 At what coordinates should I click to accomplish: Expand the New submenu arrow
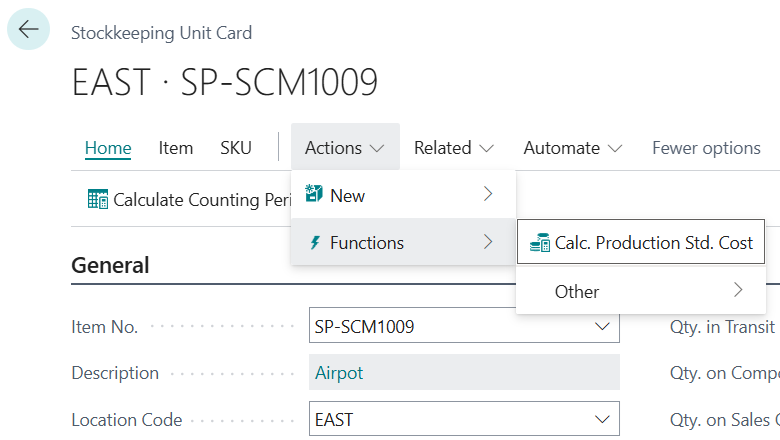pos(488,195)
